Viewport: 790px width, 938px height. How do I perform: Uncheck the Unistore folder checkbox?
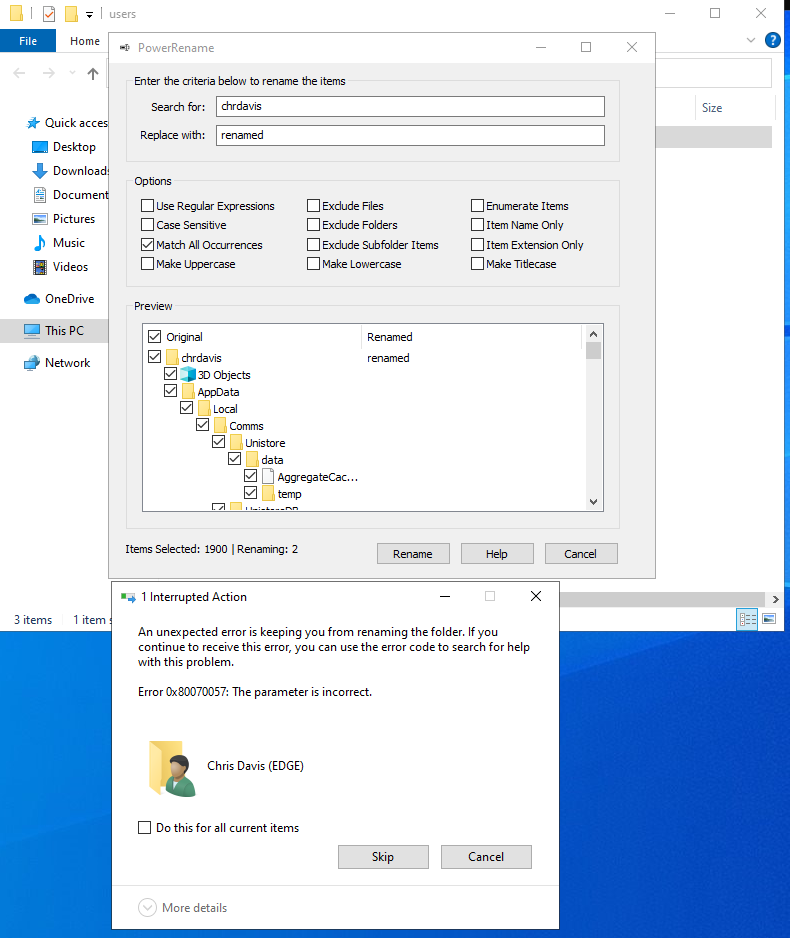pyautogui.click(x=218, y=442)
